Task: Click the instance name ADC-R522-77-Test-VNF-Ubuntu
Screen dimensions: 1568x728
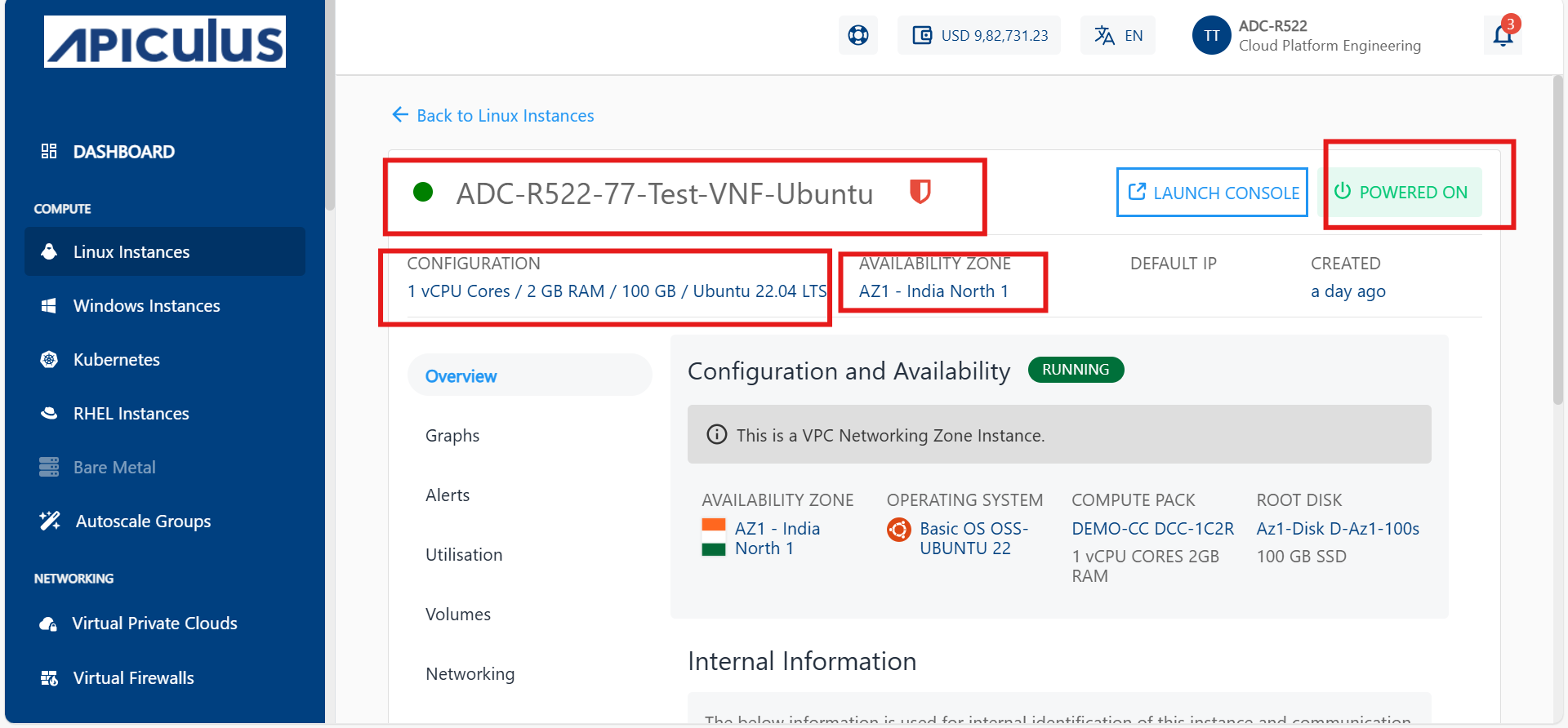Action: point(665,193)
